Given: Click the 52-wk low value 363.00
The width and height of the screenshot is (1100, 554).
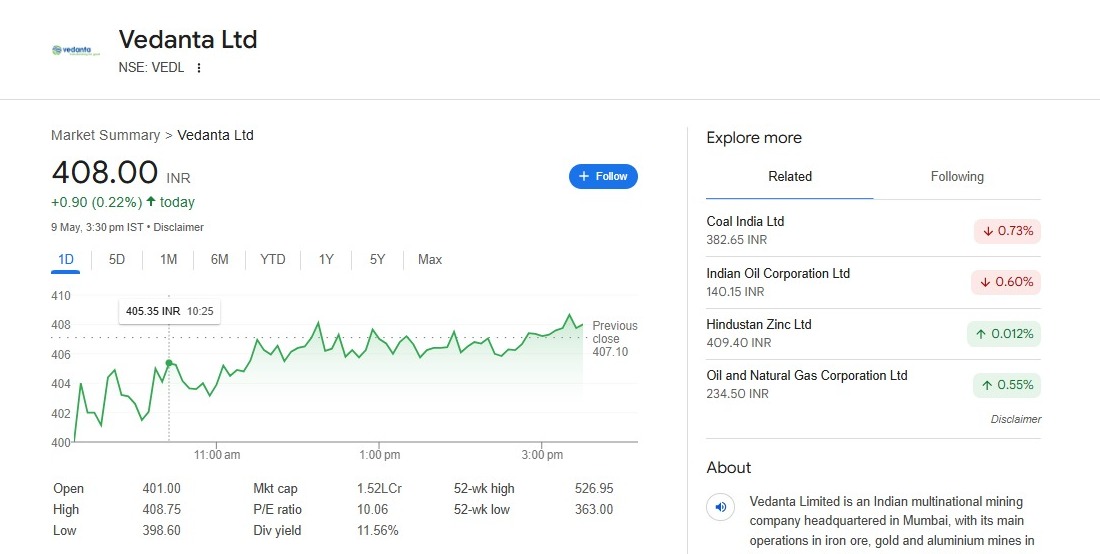Looking at the screenshot, I should click(594, 510).
